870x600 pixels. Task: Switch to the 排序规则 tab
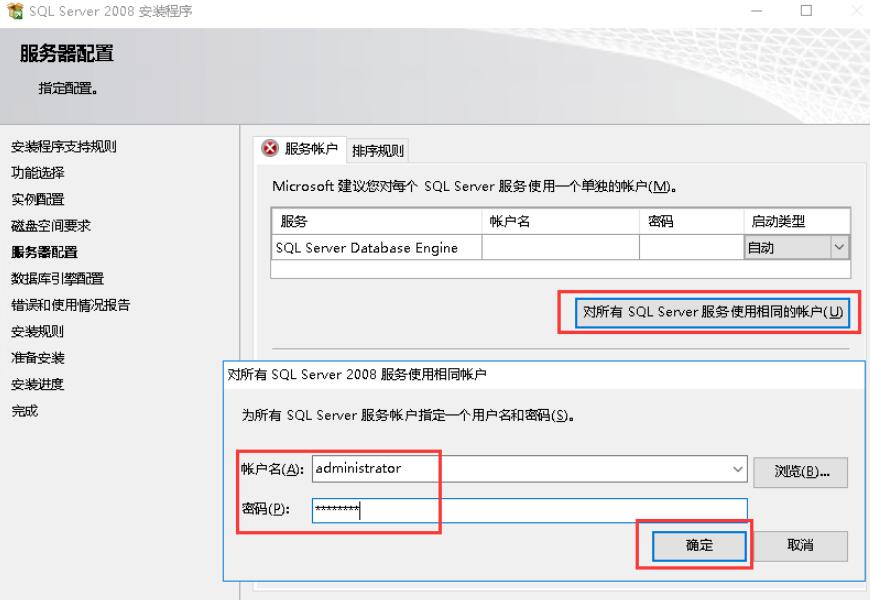pos(378,150)
